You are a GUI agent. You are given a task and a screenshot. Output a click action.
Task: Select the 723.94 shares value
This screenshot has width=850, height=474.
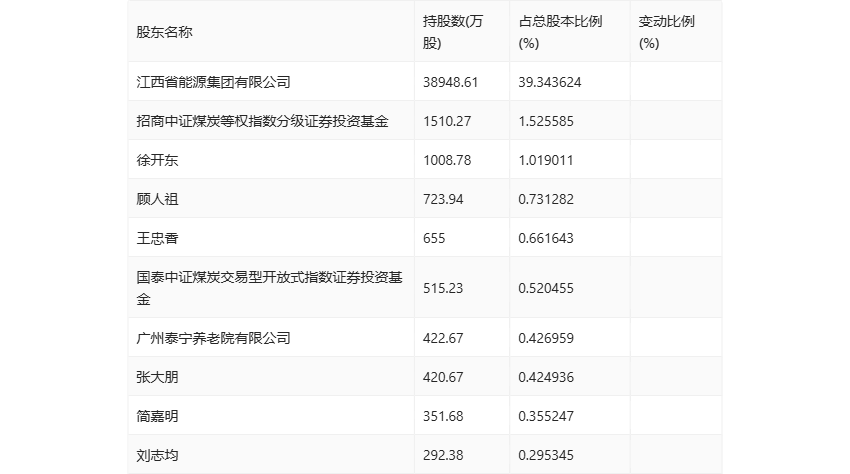click(443, 199)
